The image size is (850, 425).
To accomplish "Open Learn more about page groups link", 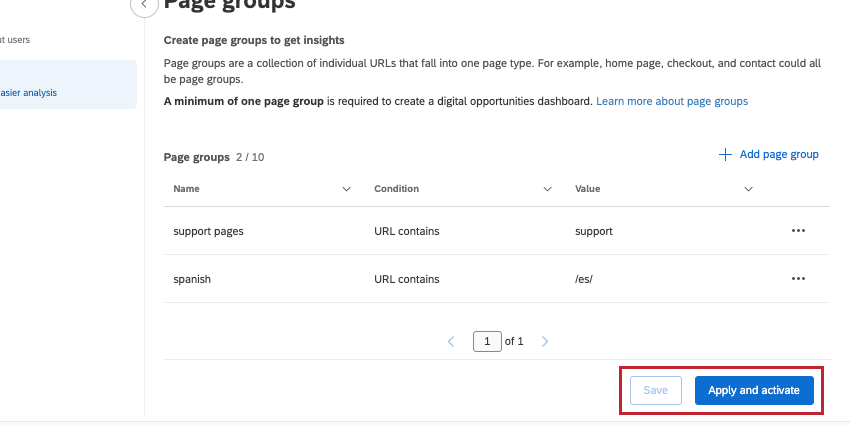I will pyautogui.click(x=672, y=101).
